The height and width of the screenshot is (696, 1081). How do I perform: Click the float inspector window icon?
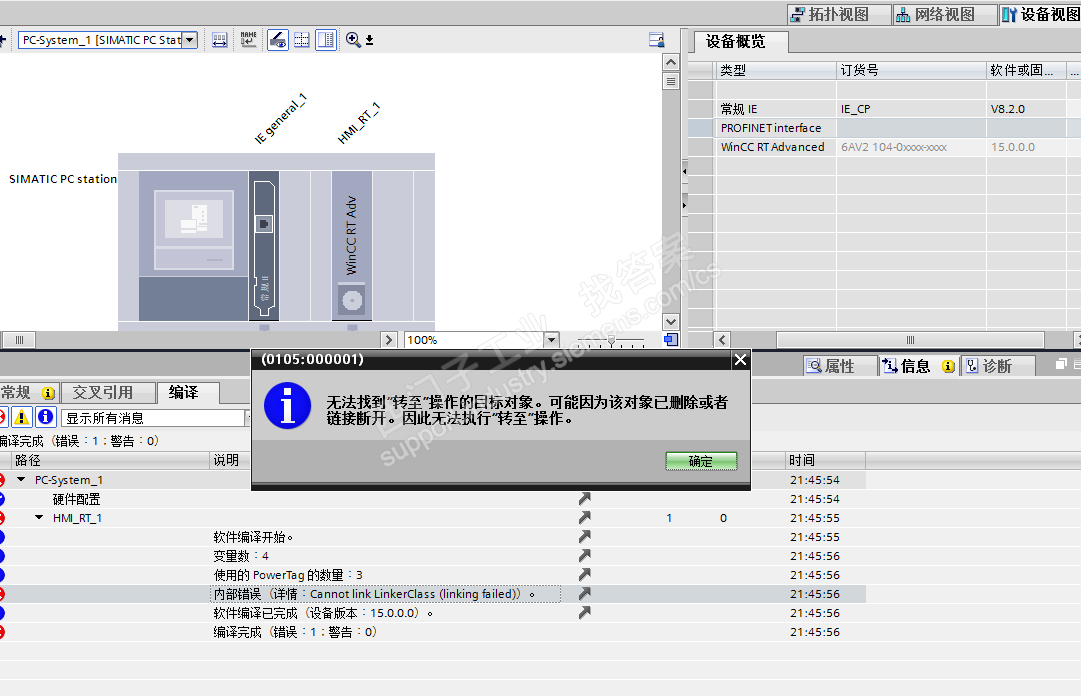pos(1061,364)
